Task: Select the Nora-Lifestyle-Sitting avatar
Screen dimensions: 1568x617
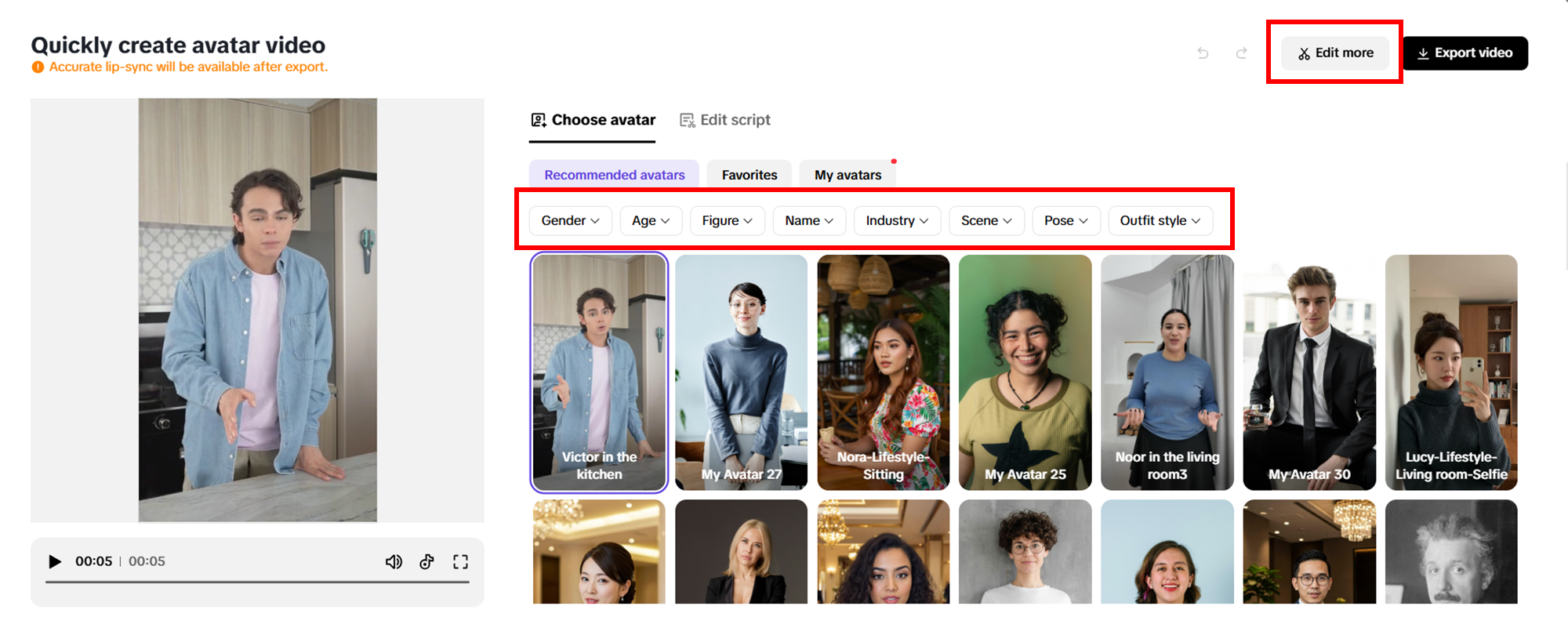Action: pyautogui.click(x=883, y=372)
